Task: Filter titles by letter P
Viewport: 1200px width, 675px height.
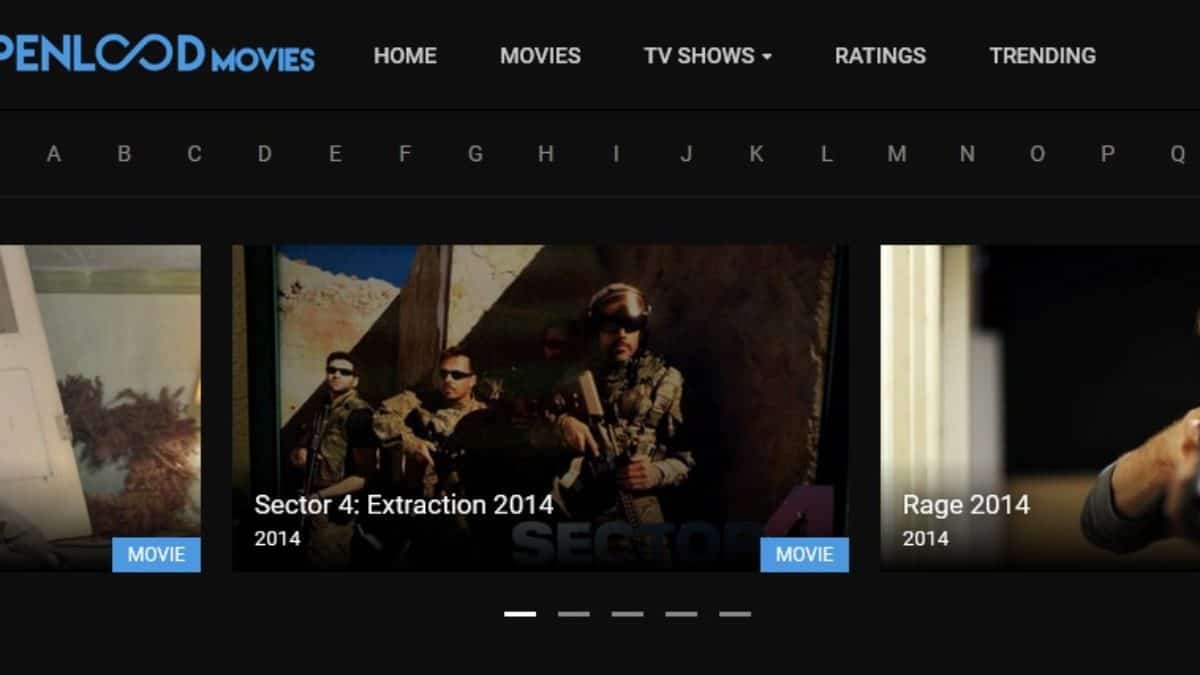Action: tap(1108, 154)
